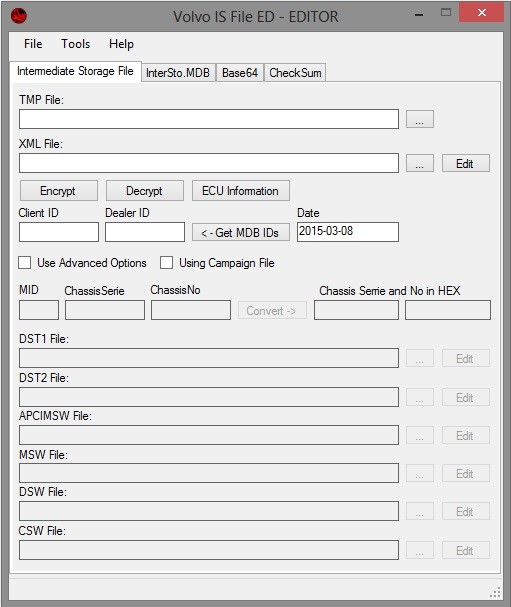Select the Intermediate Storage File tab
This screenshot has width=511, height=607.
[75, 71]
